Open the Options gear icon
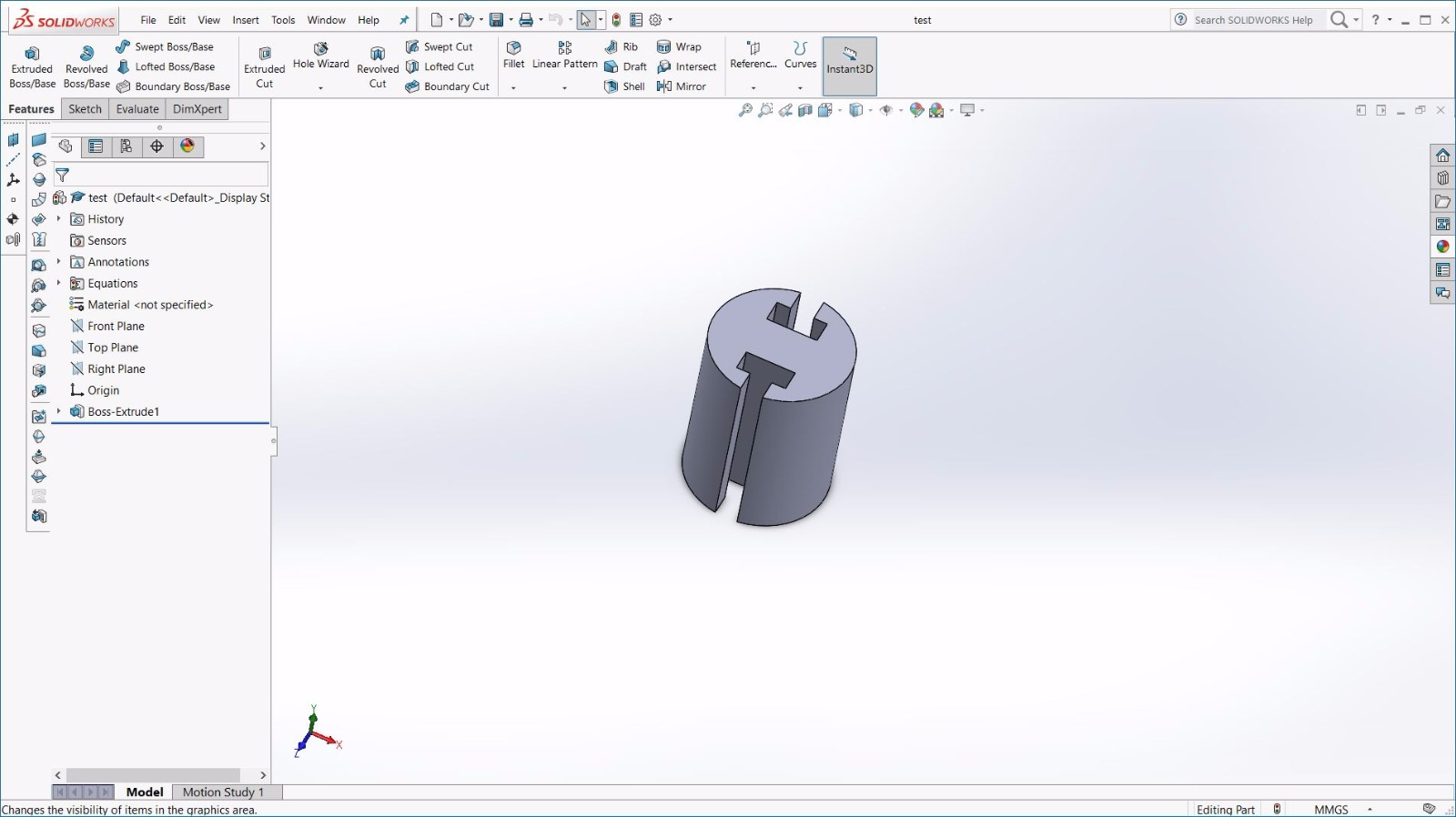The image size is (1456, 817). pyautogui.click(x=655, y=20)
